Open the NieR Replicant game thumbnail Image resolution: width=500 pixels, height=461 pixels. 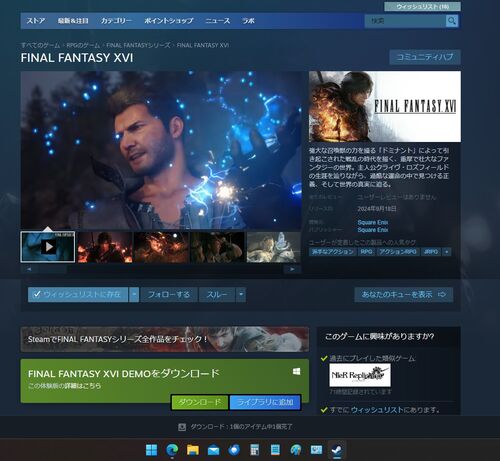pyautogui.click(x=360, y=375)
